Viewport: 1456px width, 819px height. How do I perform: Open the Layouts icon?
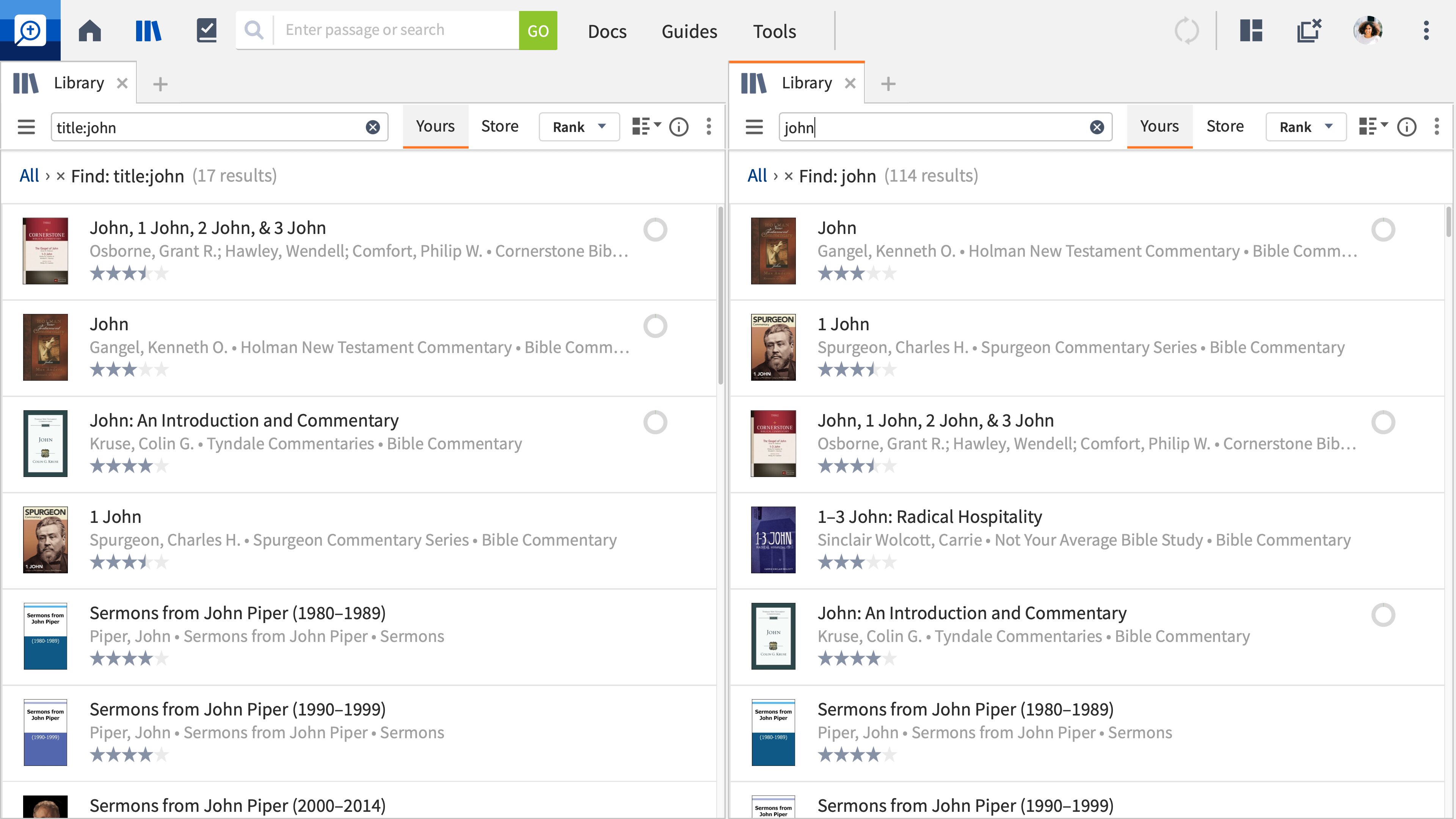point(1251,30)
